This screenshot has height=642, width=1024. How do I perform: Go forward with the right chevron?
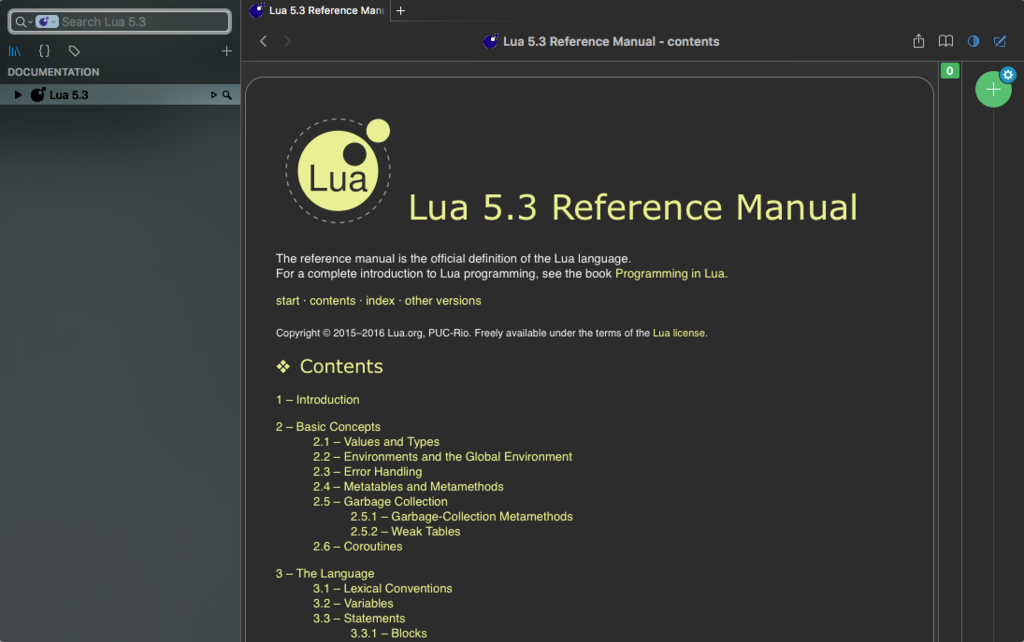coord(287,41)
